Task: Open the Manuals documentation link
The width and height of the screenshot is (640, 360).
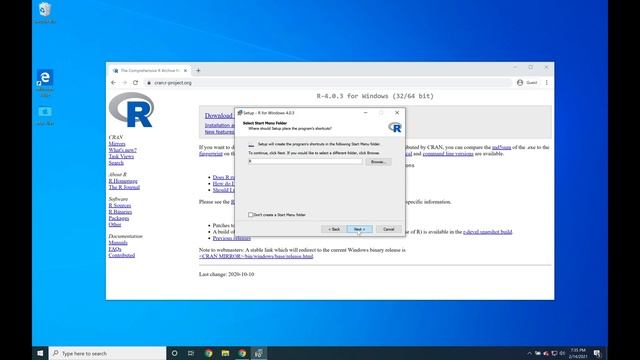Action: coord(118,242)
